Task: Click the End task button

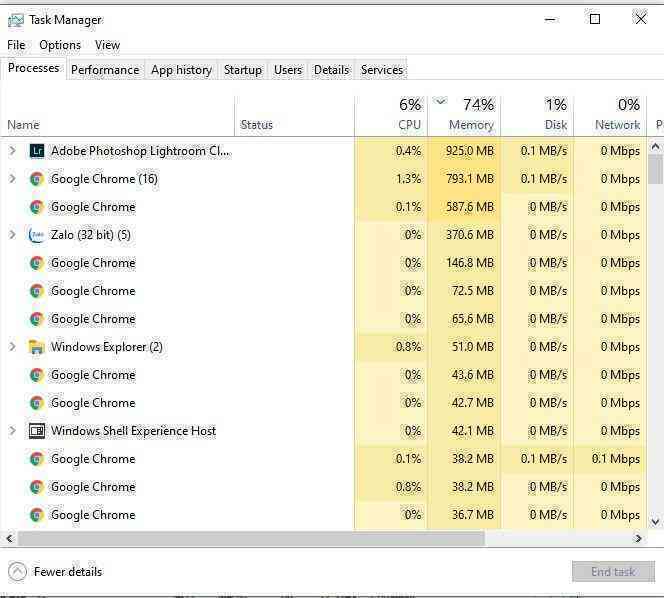Action: click(613, 572)
